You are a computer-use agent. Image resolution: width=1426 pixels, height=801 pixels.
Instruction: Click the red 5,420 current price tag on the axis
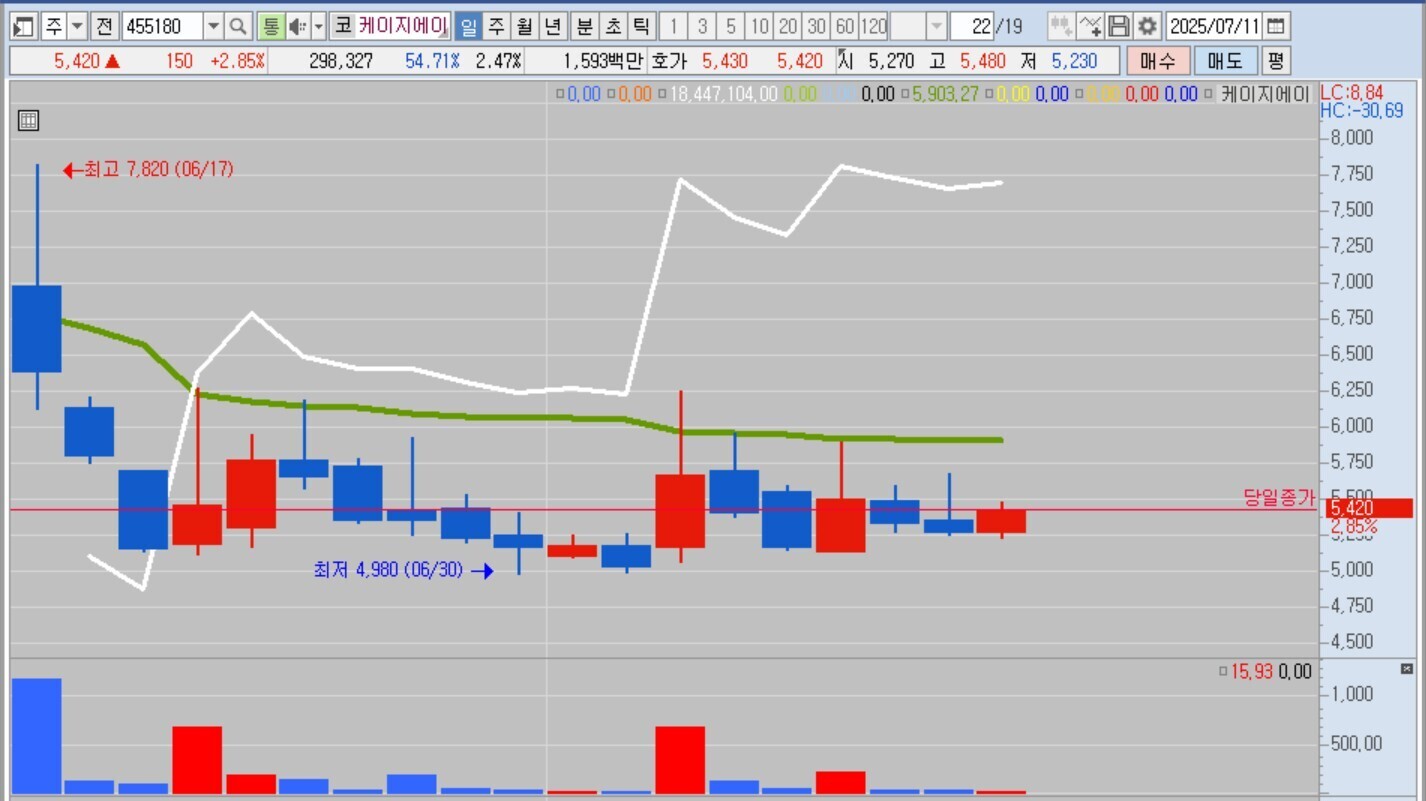pyautogui.click(x=1367, y=509)
